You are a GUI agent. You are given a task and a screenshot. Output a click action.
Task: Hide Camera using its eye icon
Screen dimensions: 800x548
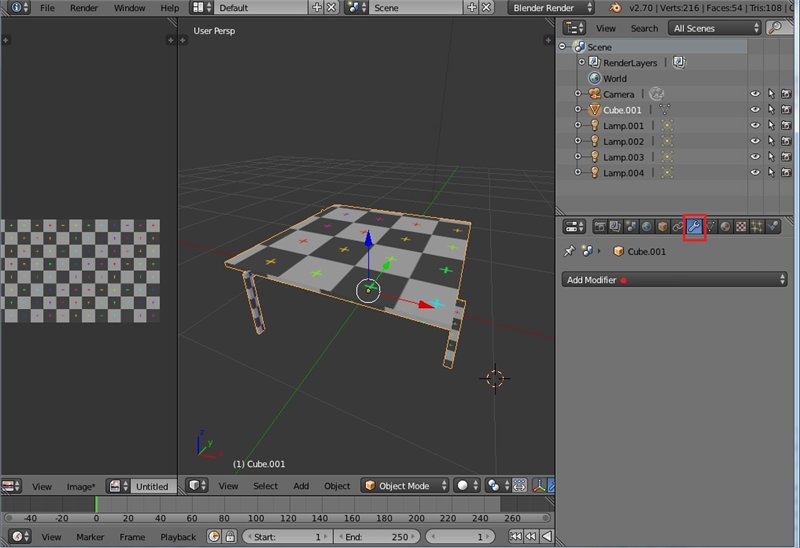(755, 94)
